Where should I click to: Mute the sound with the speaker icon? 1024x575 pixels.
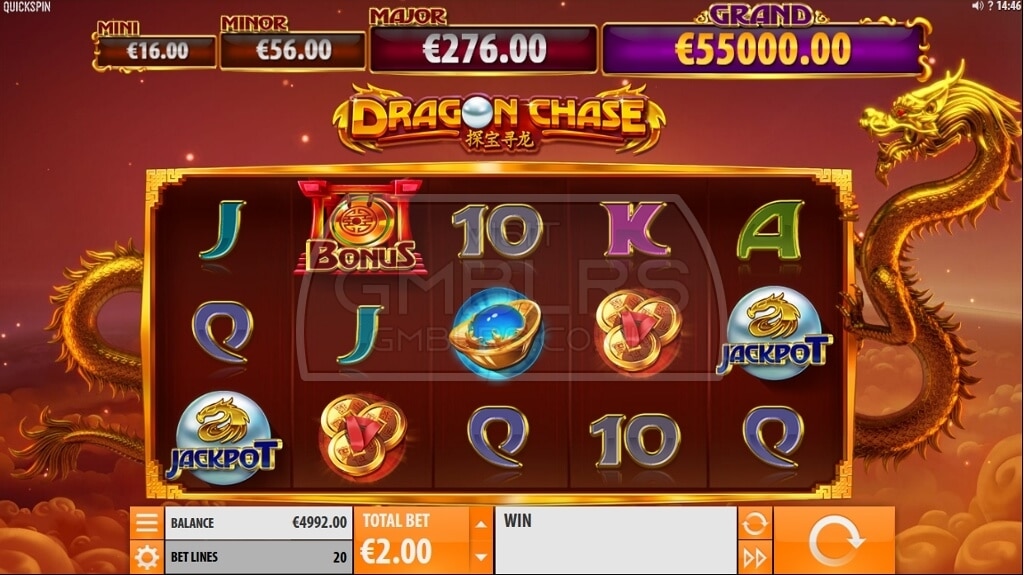pos(978,6)
